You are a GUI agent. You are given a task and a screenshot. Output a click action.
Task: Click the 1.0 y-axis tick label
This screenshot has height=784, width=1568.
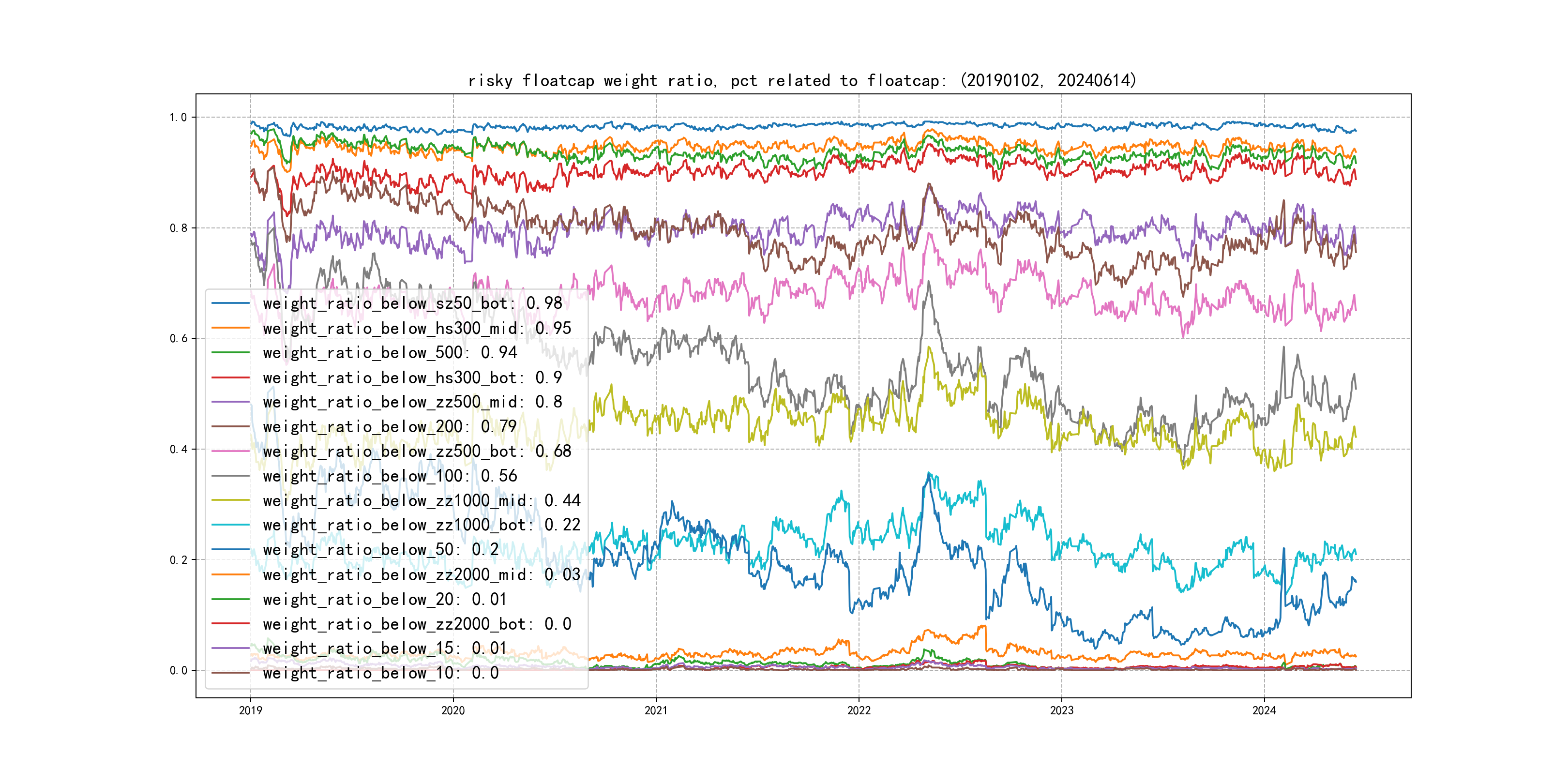click(x=179, y=117)
